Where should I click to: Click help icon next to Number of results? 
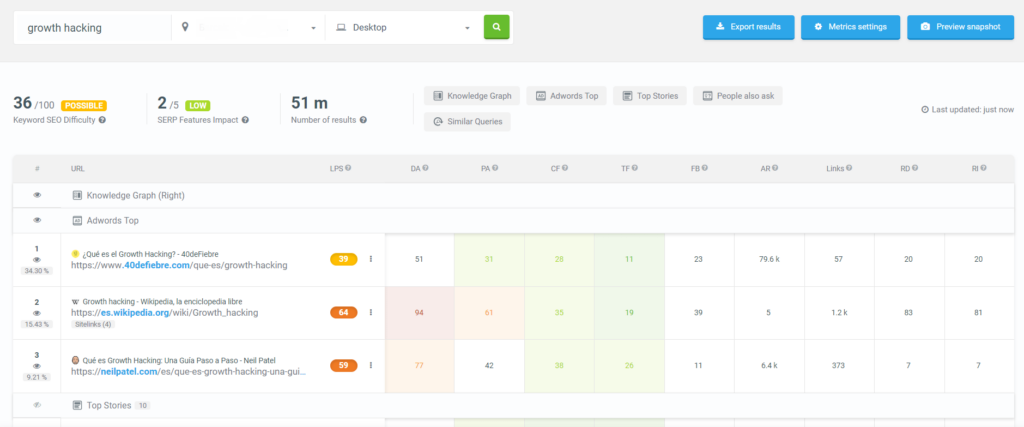click(x=363, y=120)
